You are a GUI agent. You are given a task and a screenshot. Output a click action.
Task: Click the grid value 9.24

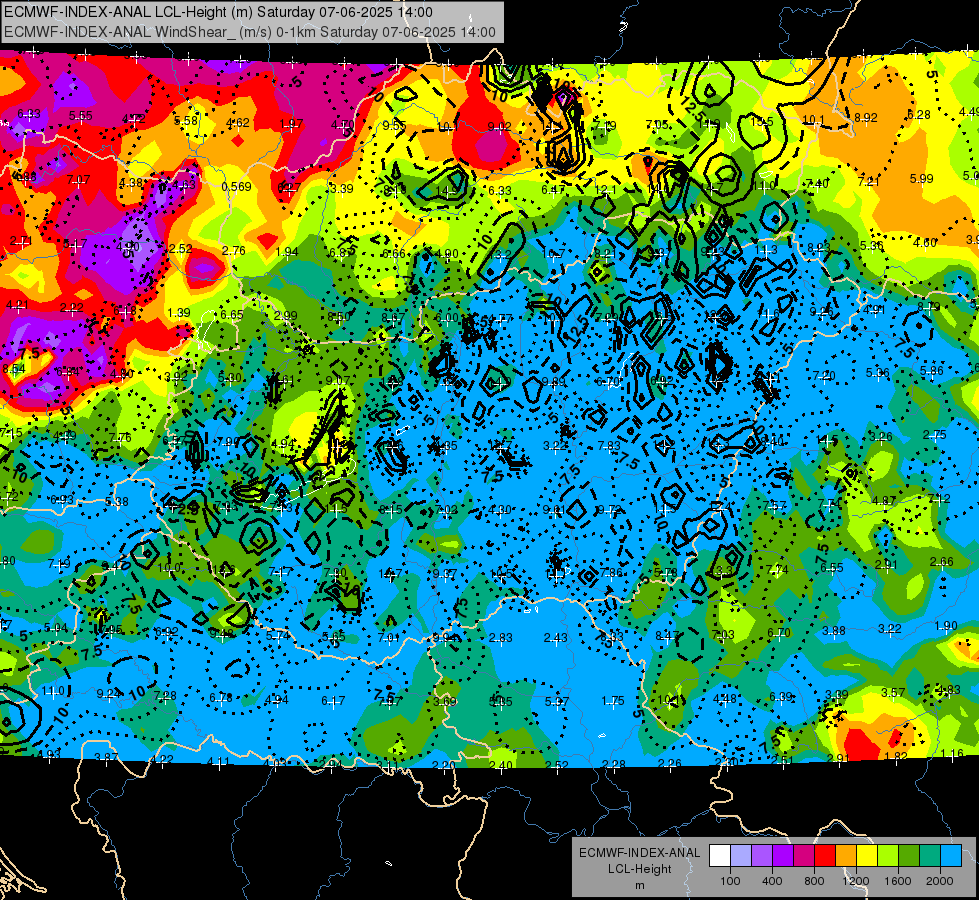(109, 693)
